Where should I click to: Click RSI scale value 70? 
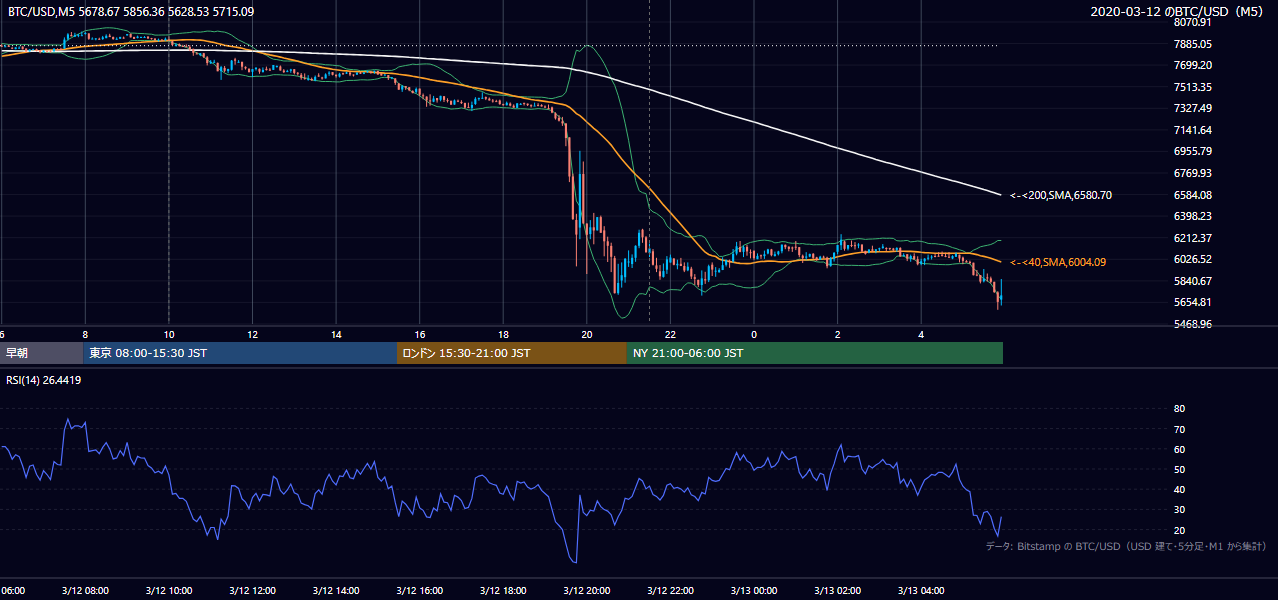point(1179,429)
